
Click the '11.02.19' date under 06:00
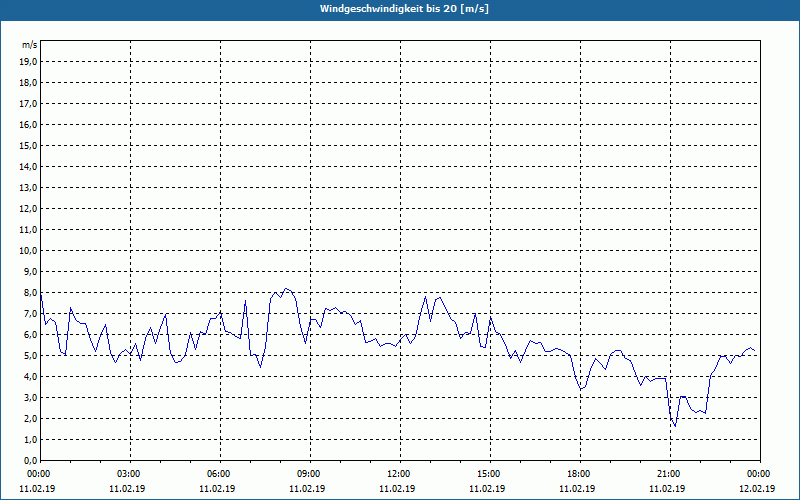(218, 488)
